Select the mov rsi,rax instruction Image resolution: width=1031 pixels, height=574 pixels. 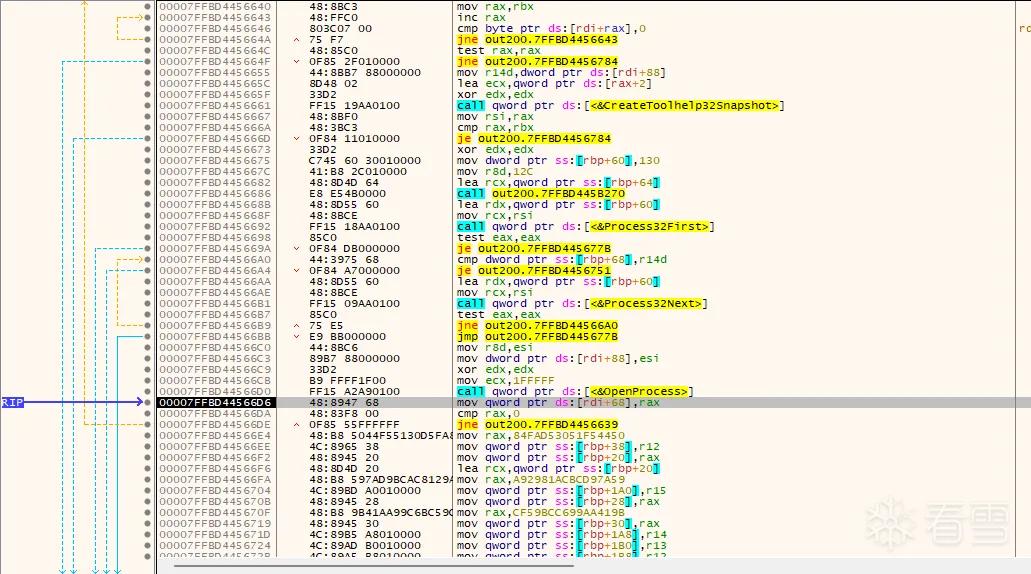[x=495, y=116]
